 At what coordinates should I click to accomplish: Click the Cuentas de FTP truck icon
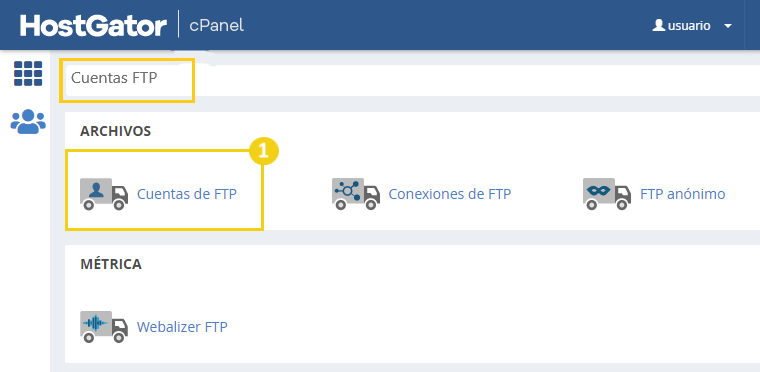(104, 194)
